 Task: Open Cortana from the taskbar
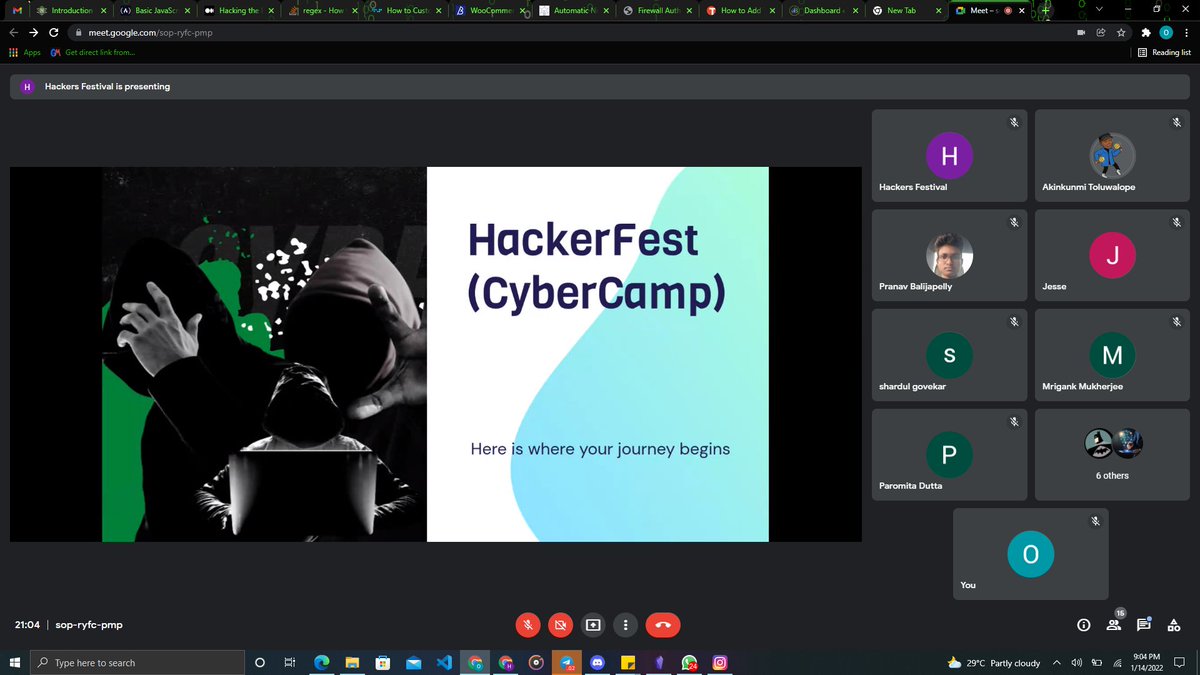point(260,662)
